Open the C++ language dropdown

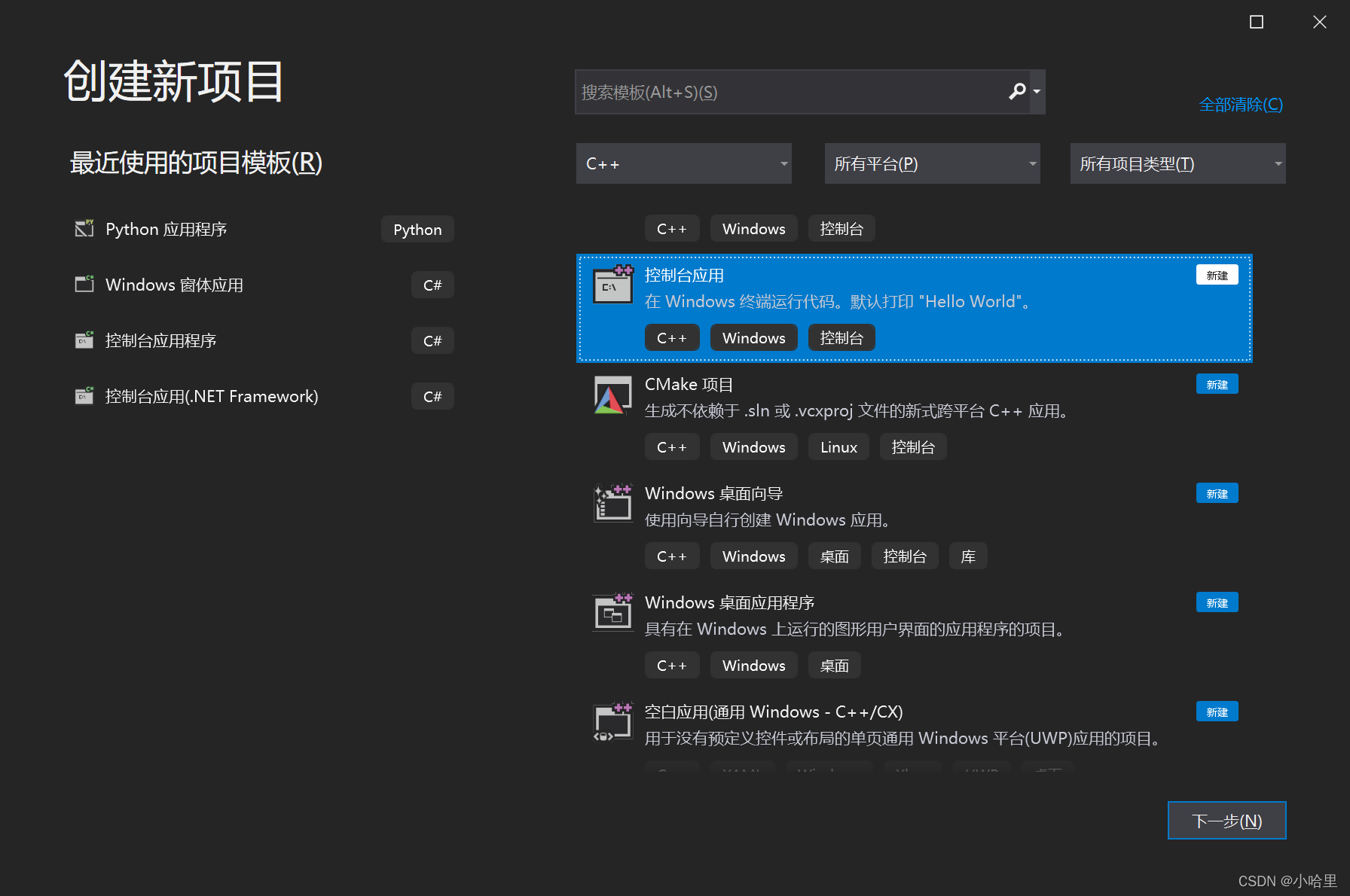click(683, 163)
